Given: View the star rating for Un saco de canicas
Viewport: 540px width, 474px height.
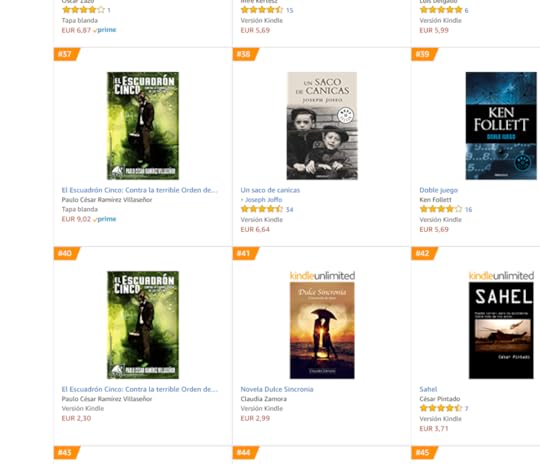Looking at the screenshot, I should coord(262,209).
